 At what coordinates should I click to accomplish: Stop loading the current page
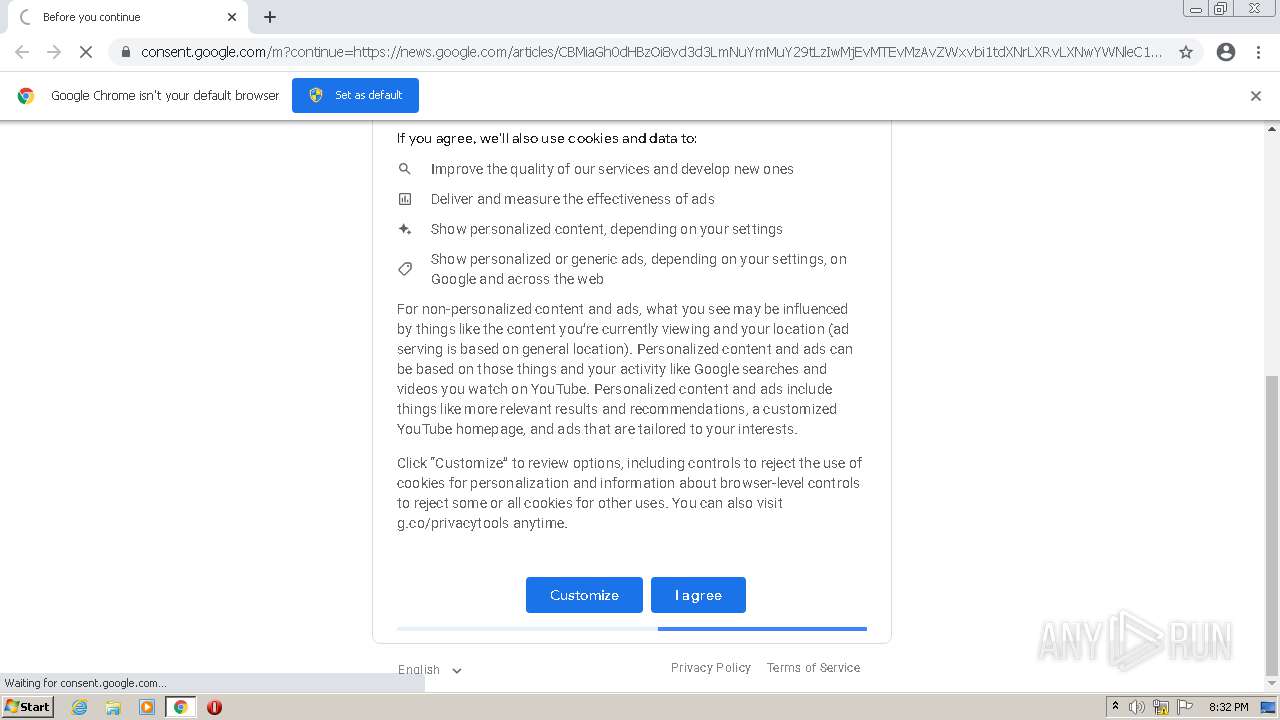tap(86, 52)
